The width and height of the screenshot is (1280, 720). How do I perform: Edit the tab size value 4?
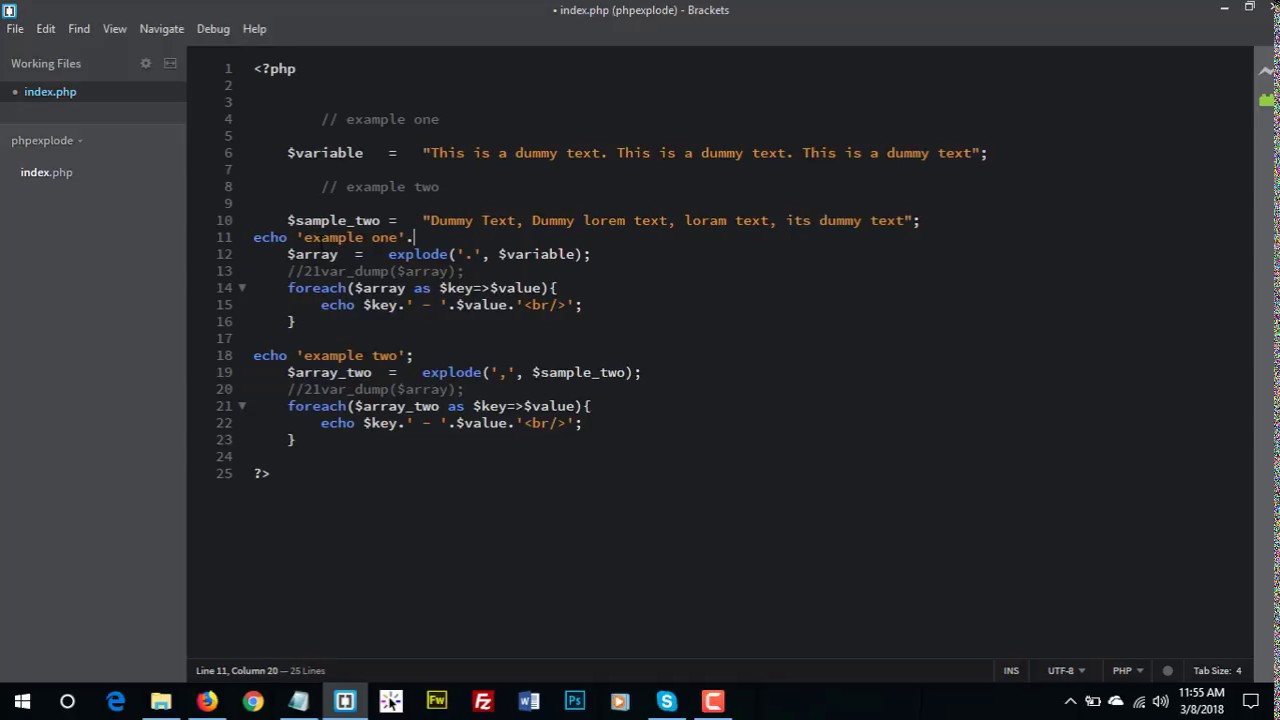1238,671
